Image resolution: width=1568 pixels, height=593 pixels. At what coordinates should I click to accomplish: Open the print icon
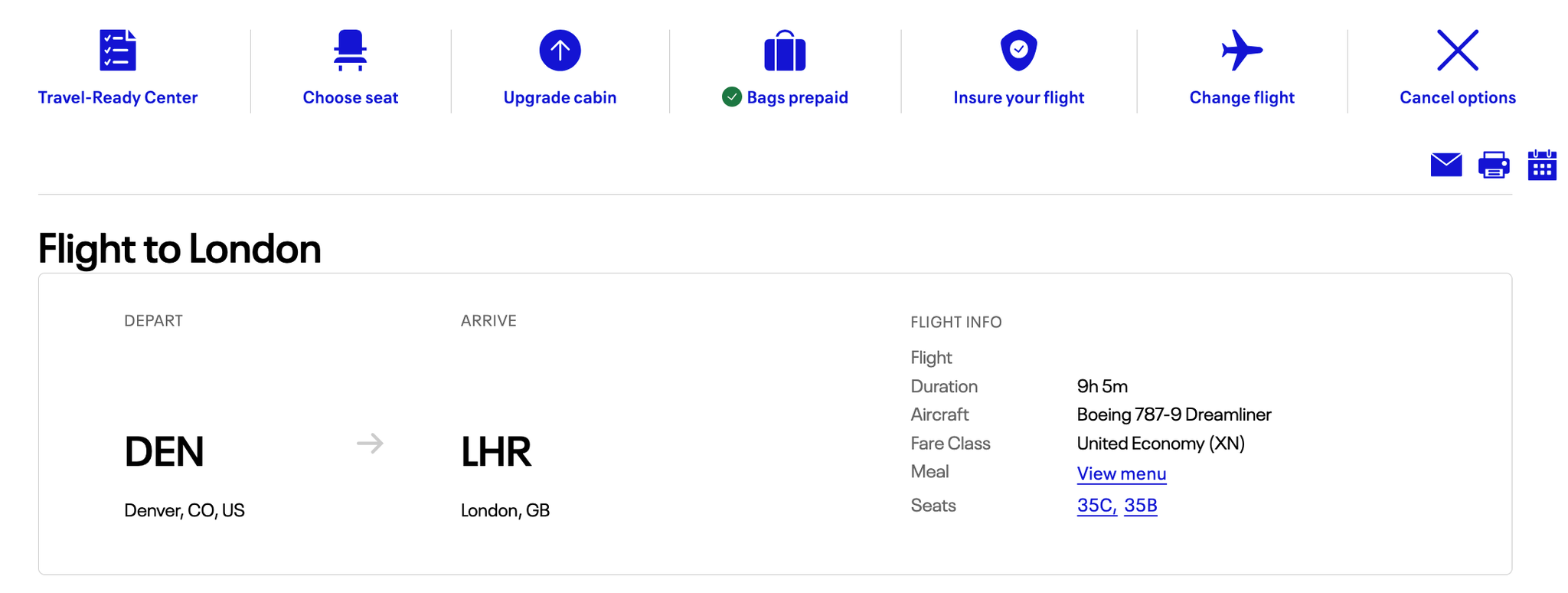click(x=1494, y=163)
